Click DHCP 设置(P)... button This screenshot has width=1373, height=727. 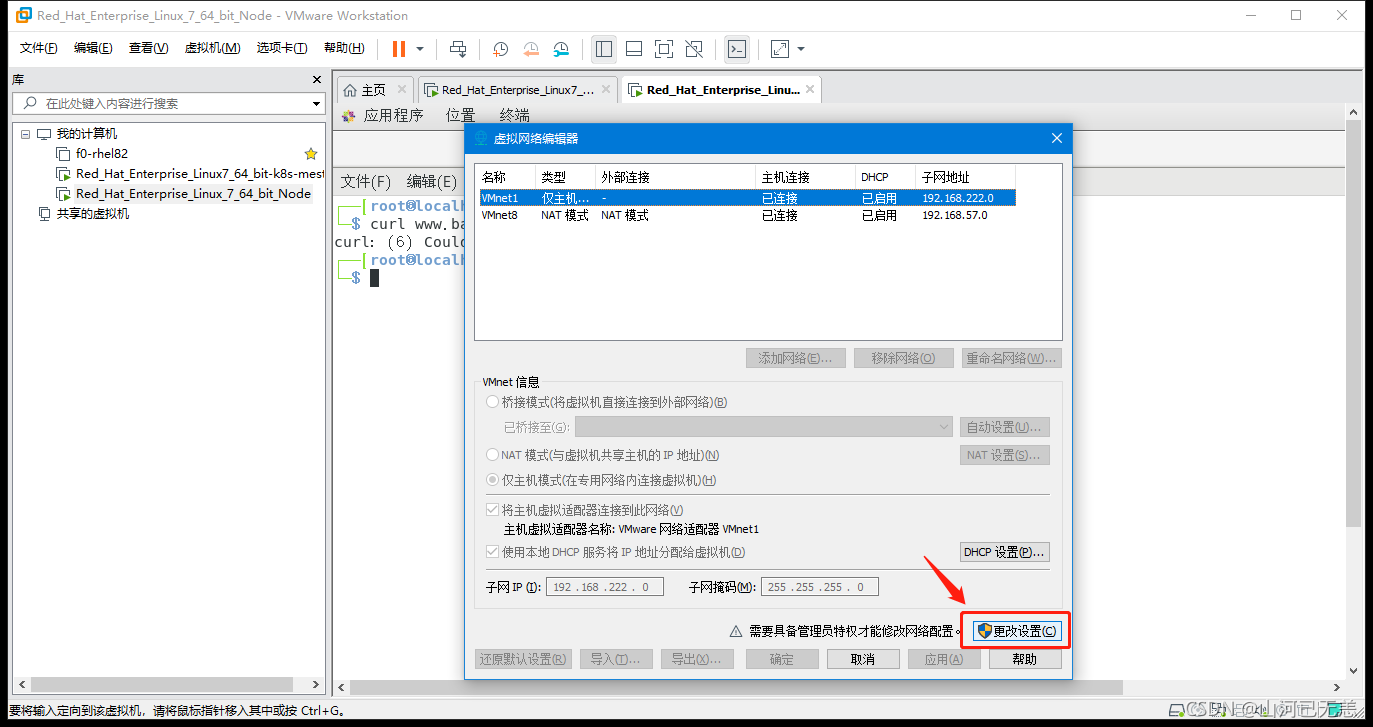coord(1004,552)
